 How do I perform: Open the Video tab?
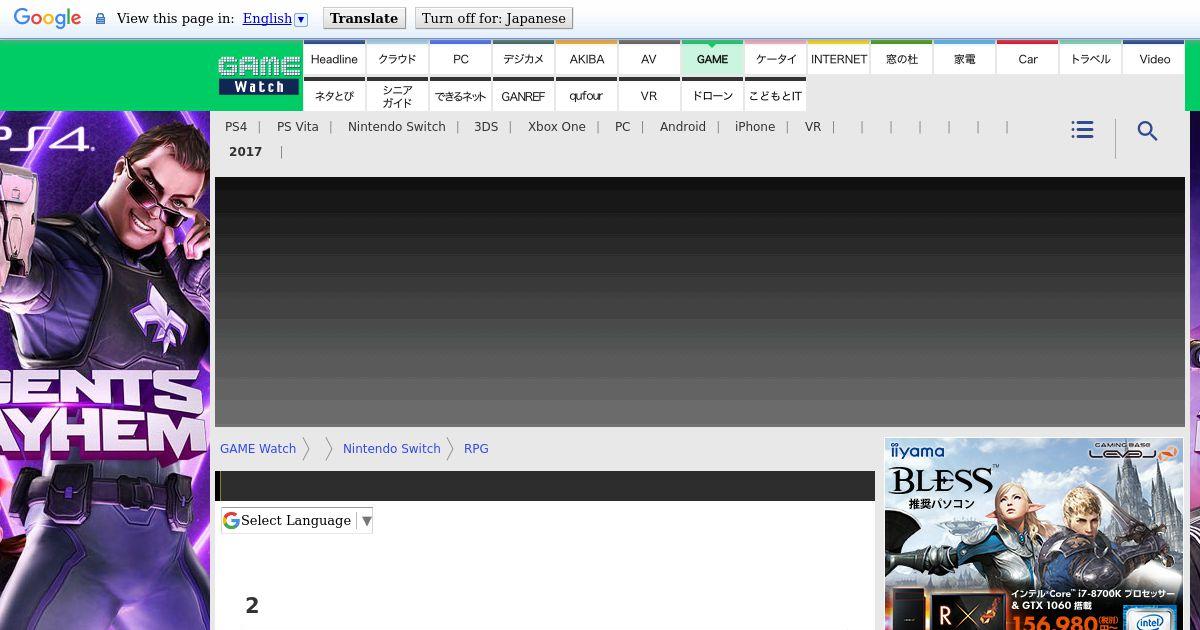point(1154,58)
